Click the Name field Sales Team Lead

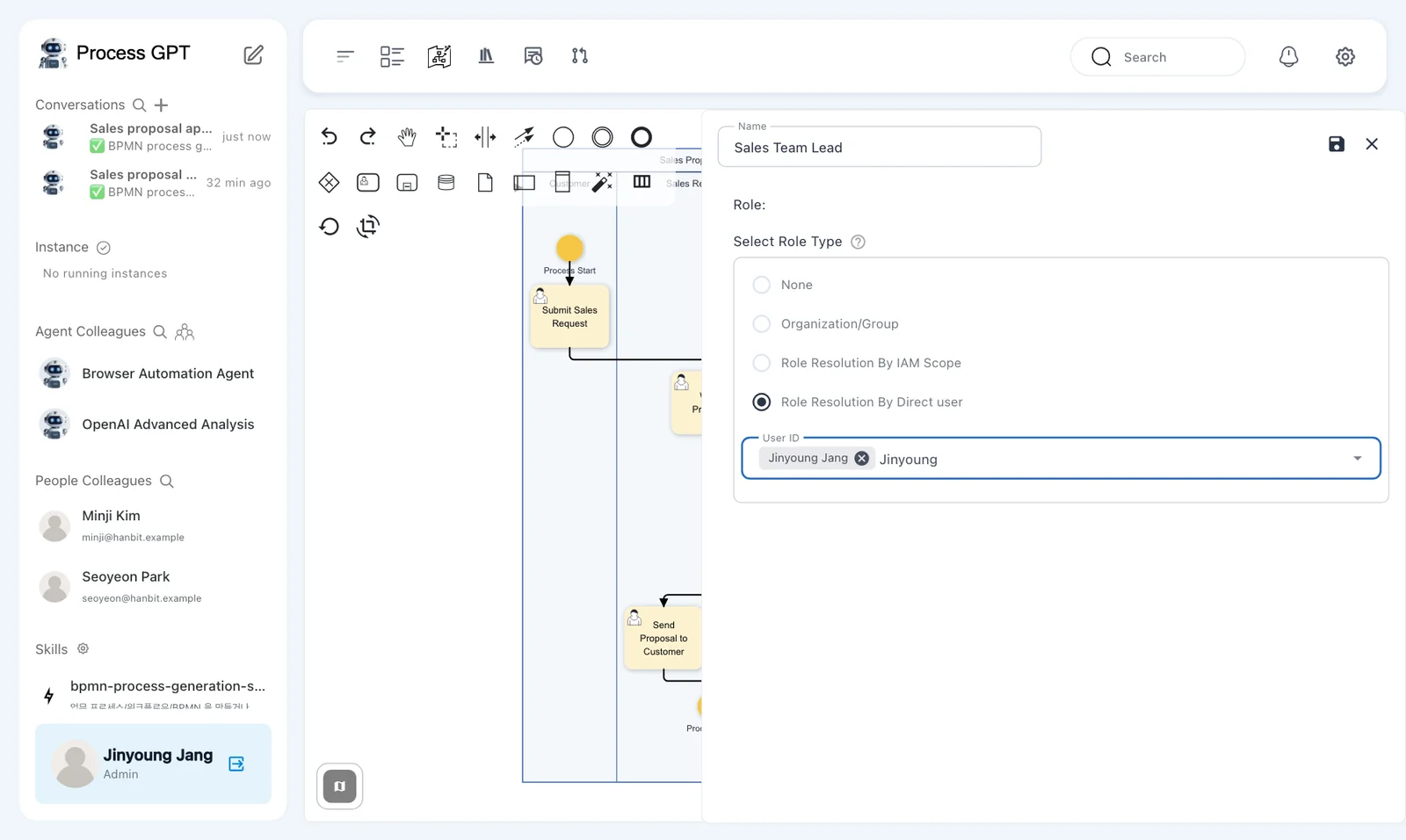point(880,147)
